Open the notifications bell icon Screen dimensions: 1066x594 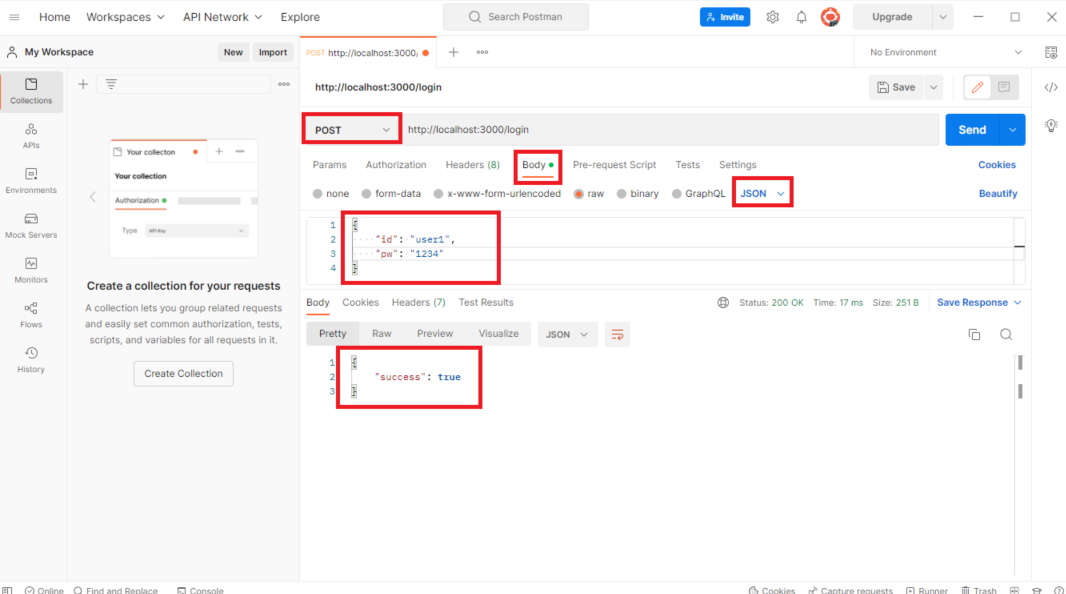[x=802, y=17]
